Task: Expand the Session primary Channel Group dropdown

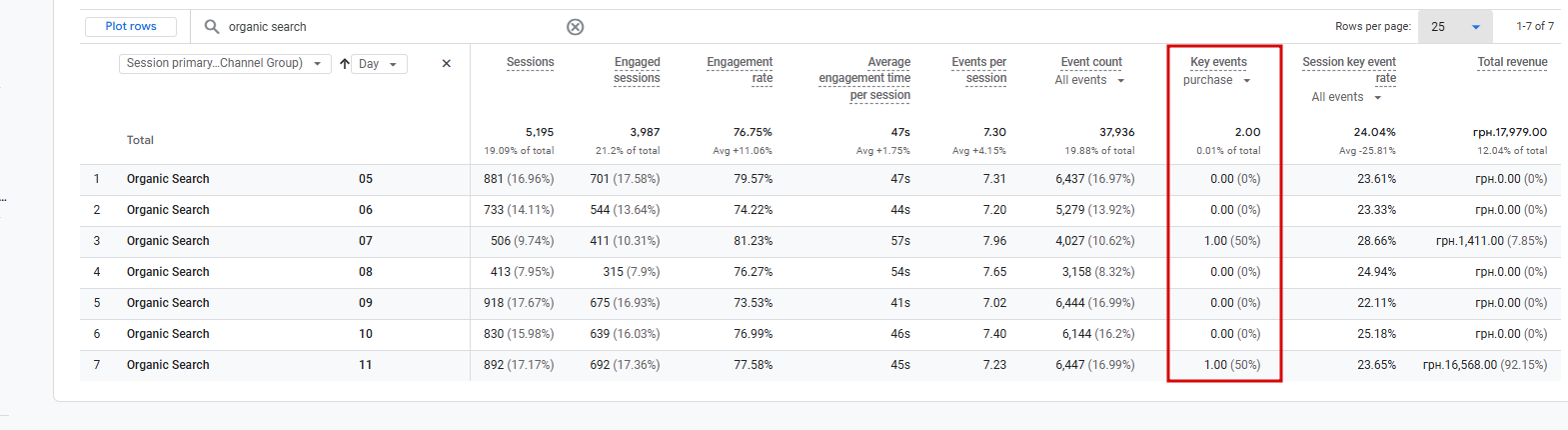Action: (x=225, y=64)
